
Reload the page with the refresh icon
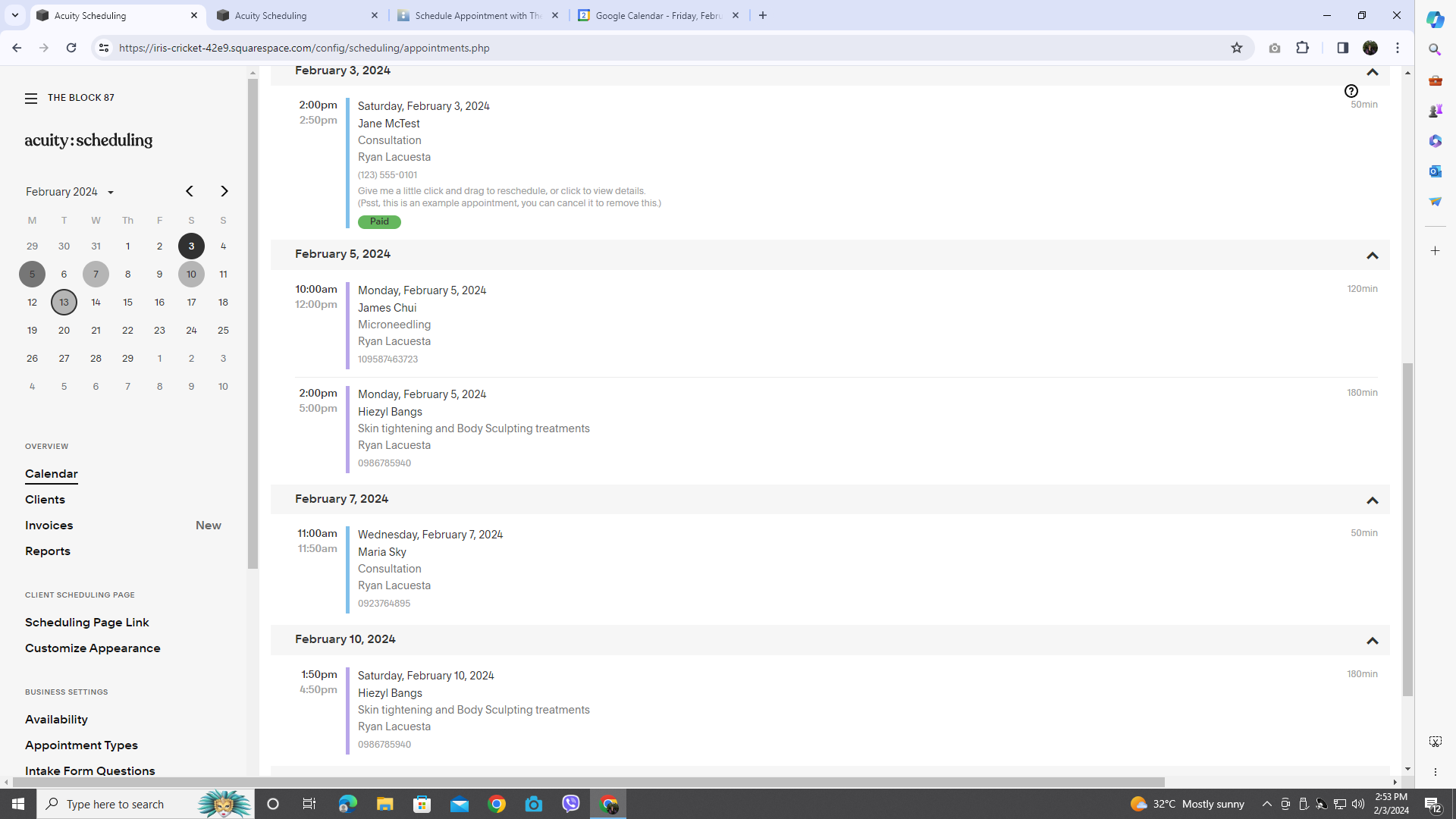point(71,48)
